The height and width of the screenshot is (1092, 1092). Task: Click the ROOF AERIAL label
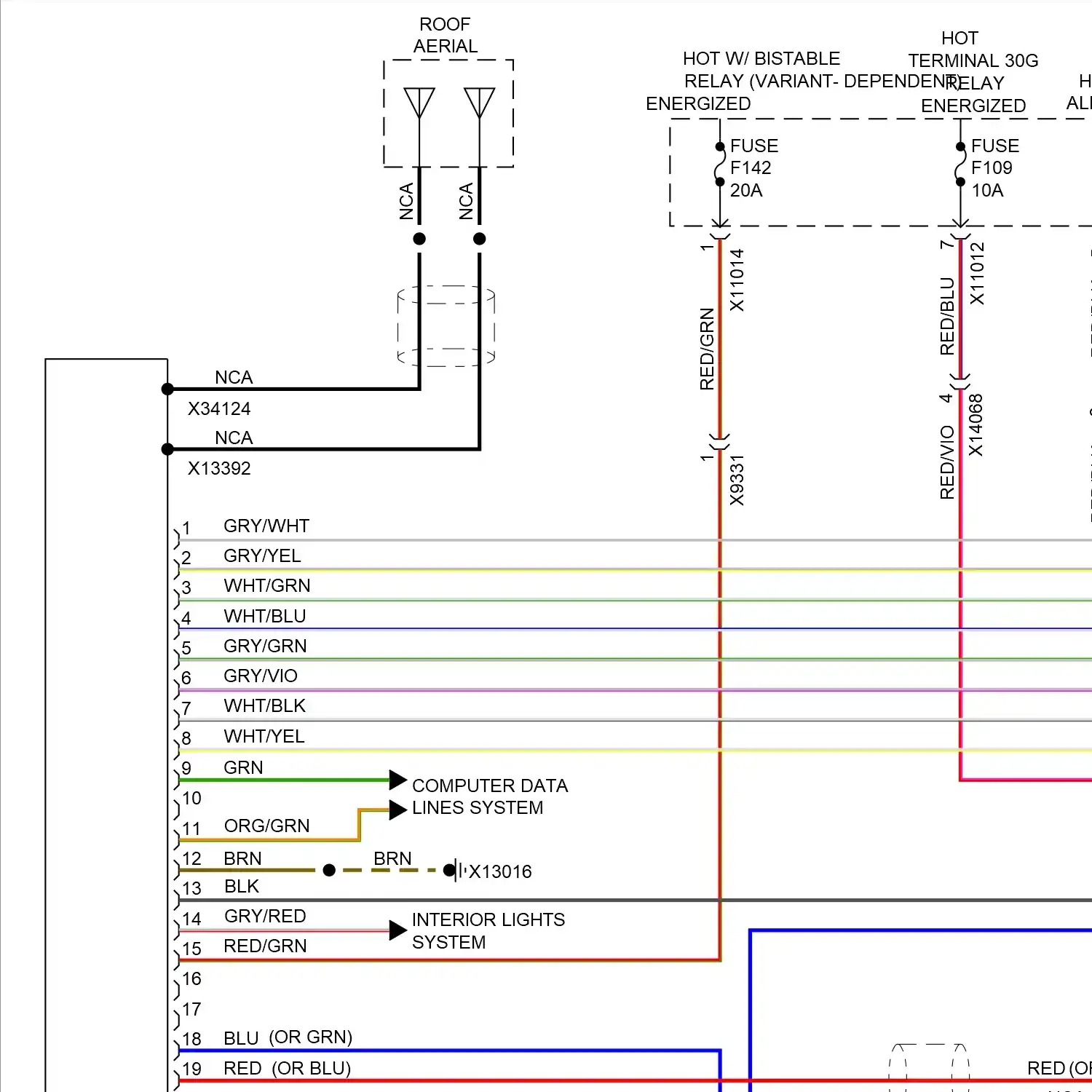(446, 36)
